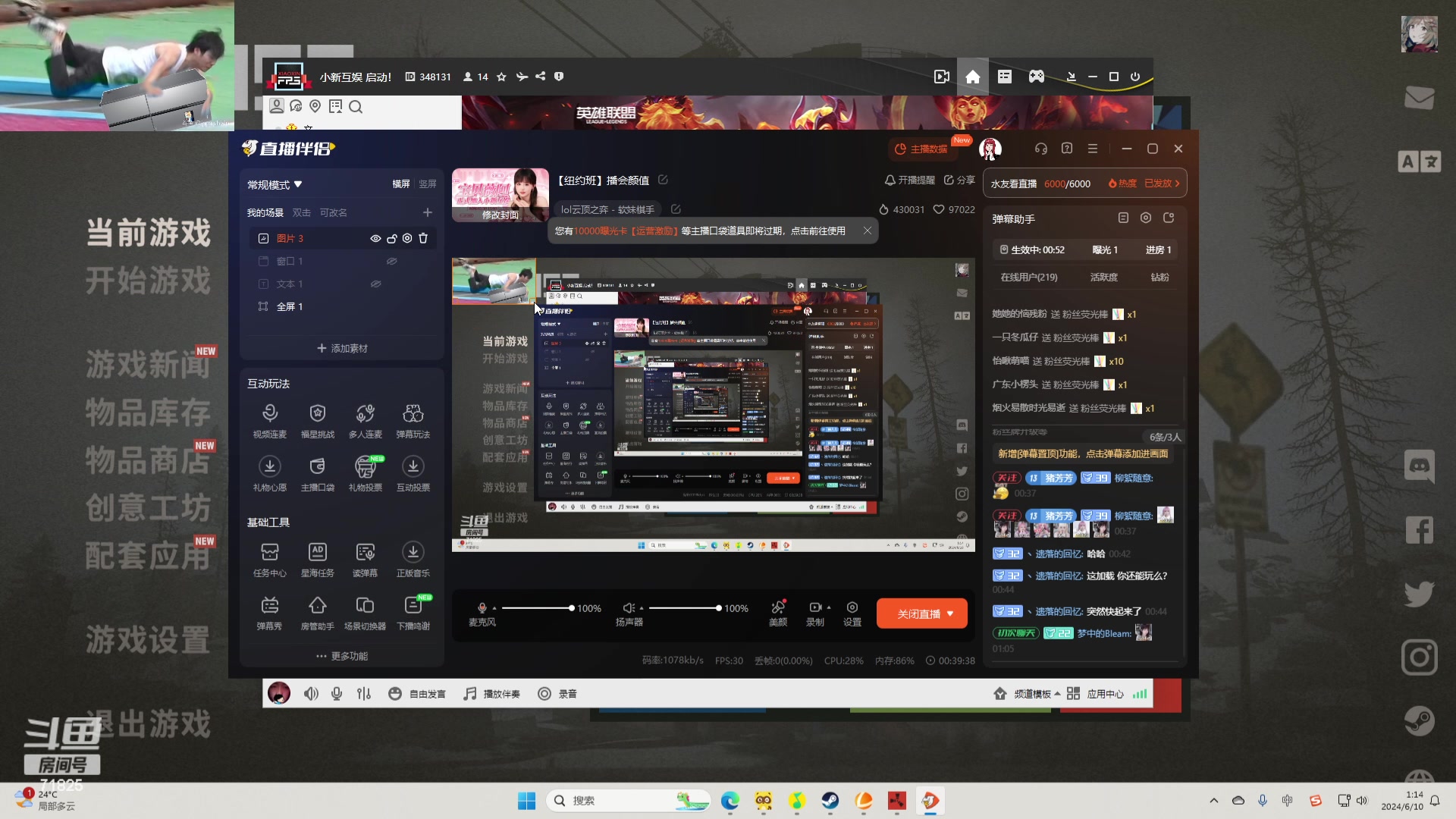The width and height of the screenshot is (1456, 819).
Task: Open the 下播鸣谢 end-stream thanks tool
Action: (413, 613)
